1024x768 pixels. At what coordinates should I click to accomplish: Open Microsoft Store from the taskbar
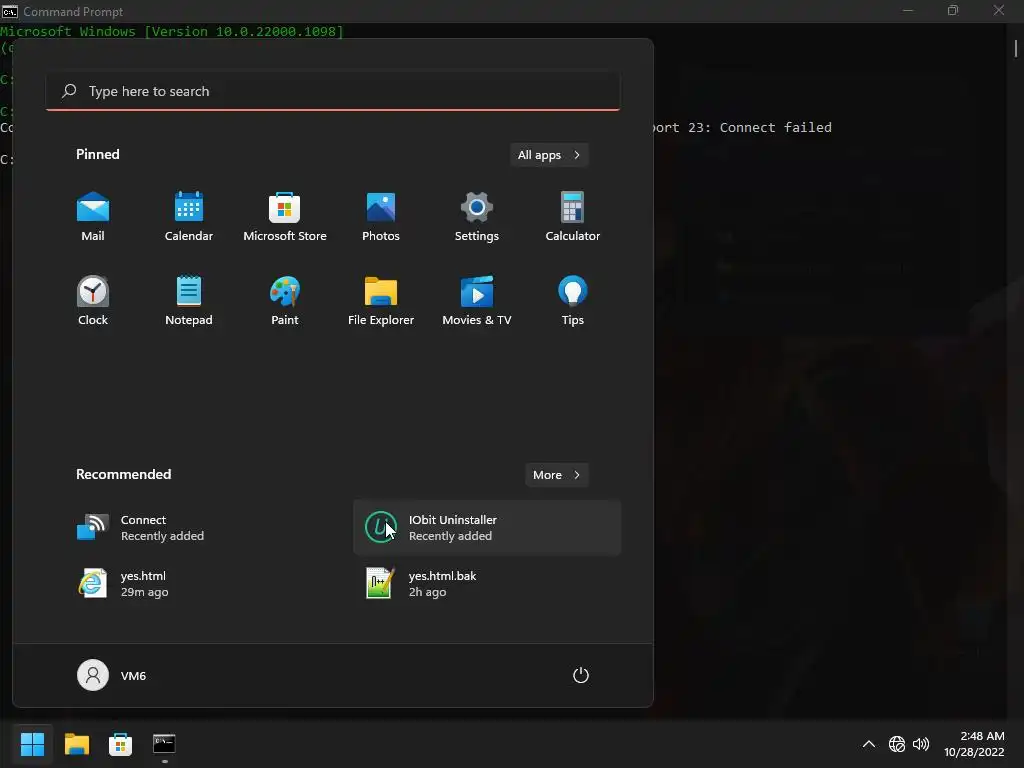point(120,744)
